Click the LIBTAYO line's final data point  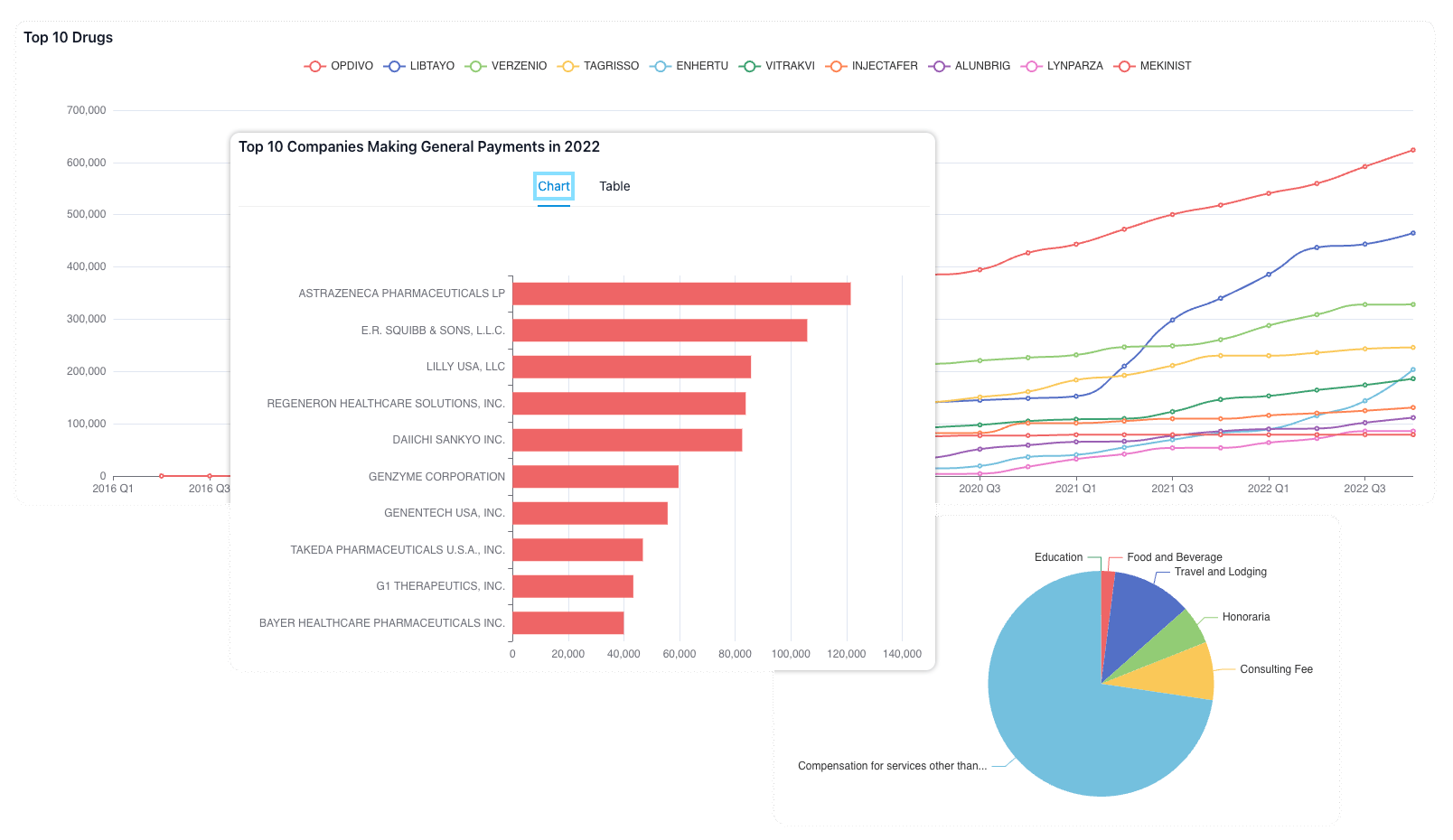(x=1413, y=233)
